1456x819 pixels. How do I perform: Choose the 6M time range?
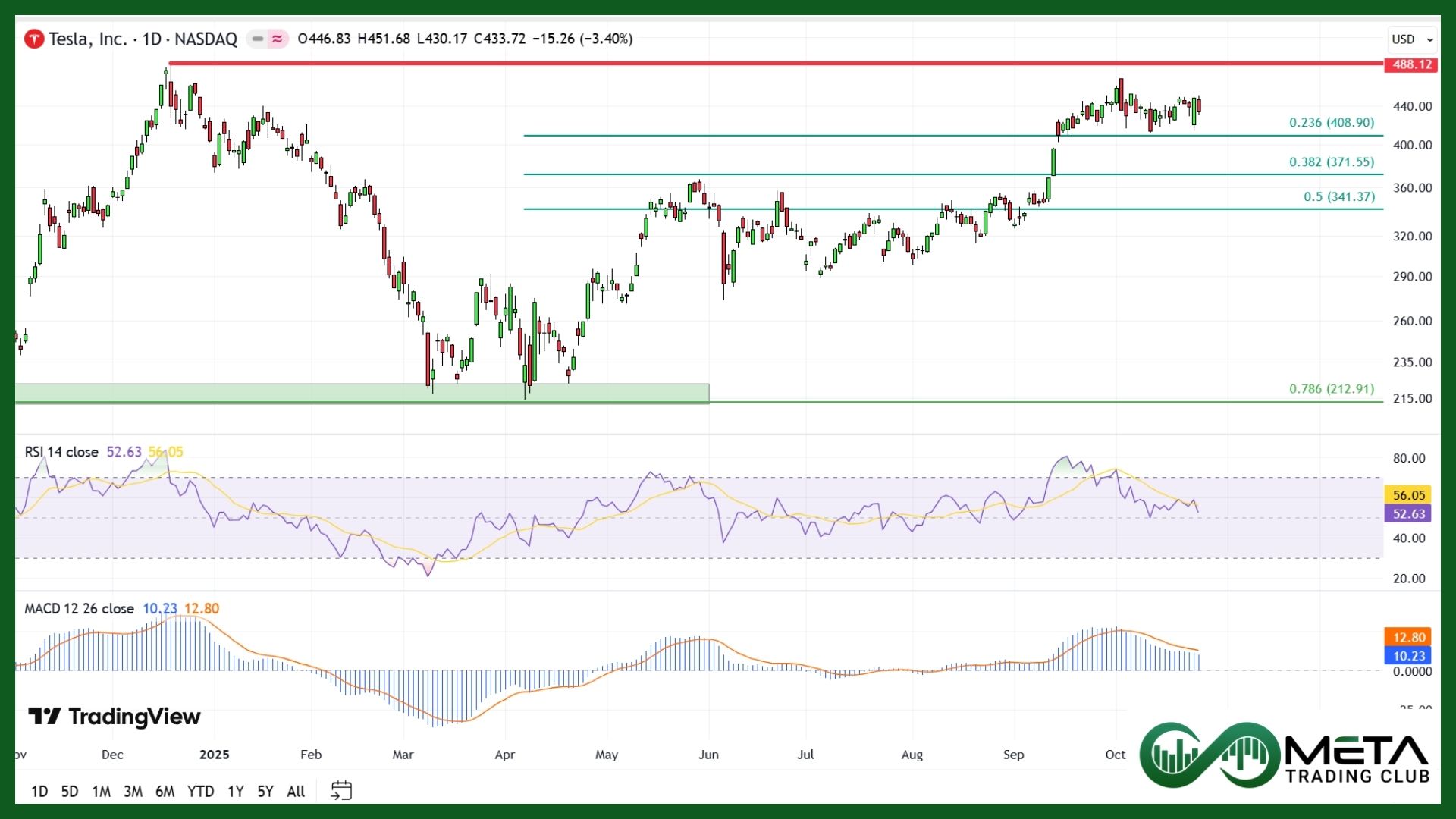(x=165, y=792)
